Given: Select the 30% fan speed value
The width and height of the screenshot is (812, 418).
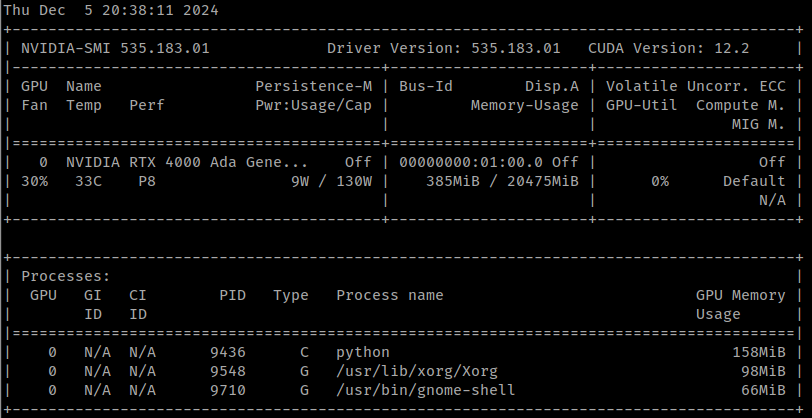Looking at the screenshot, I should coord(33,181).
